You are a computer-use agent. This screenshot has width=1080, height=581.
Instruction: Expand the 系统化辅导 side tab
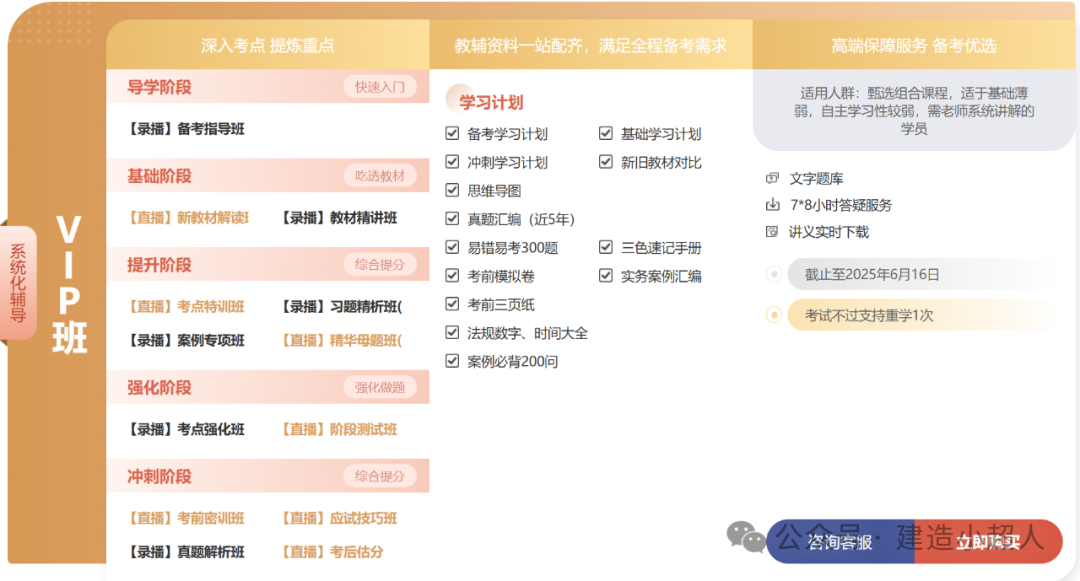coord(19,283)
